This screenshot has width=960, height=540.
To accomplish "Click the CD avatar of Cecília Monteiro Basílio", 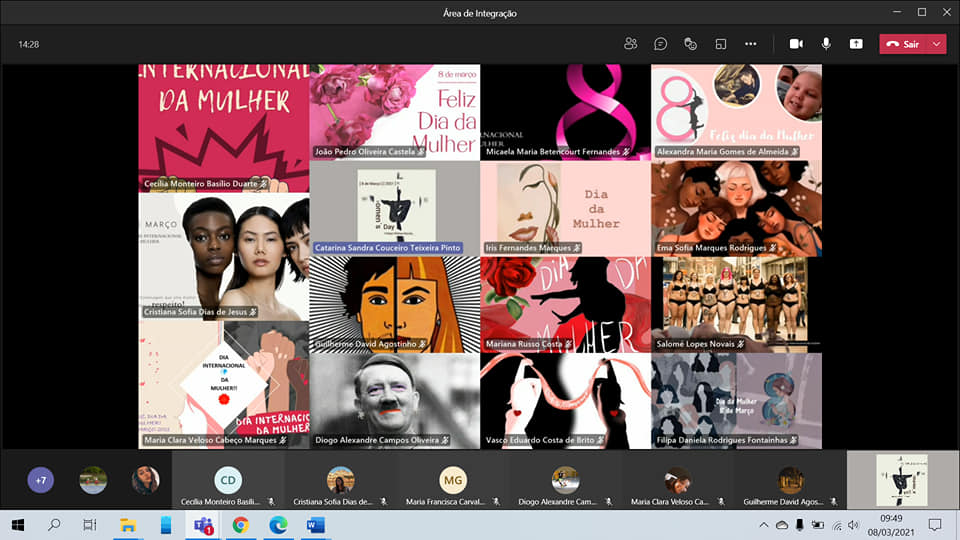I will 228,480.
